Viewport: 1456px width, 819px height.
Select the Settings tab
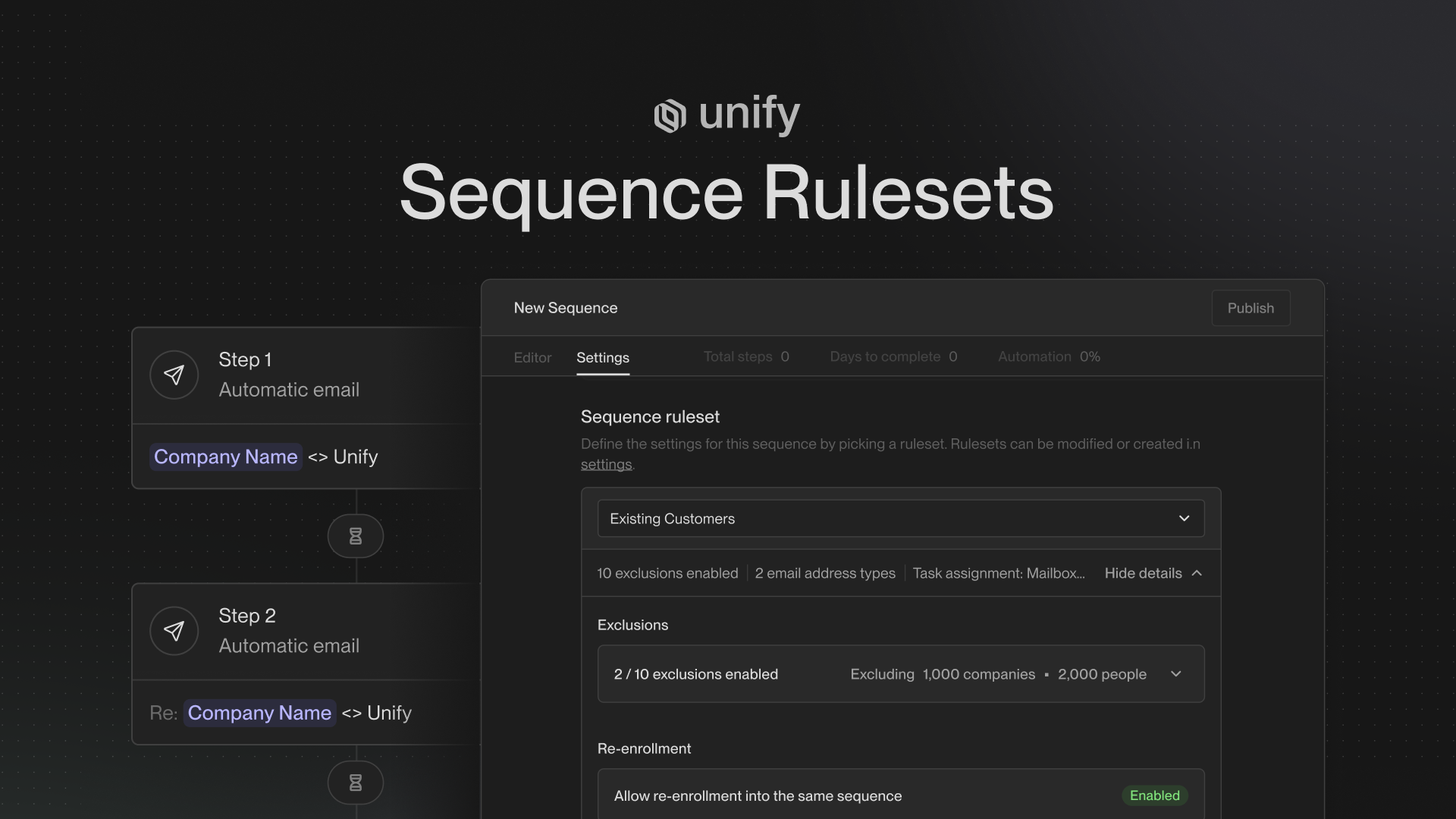pos(602,357)
